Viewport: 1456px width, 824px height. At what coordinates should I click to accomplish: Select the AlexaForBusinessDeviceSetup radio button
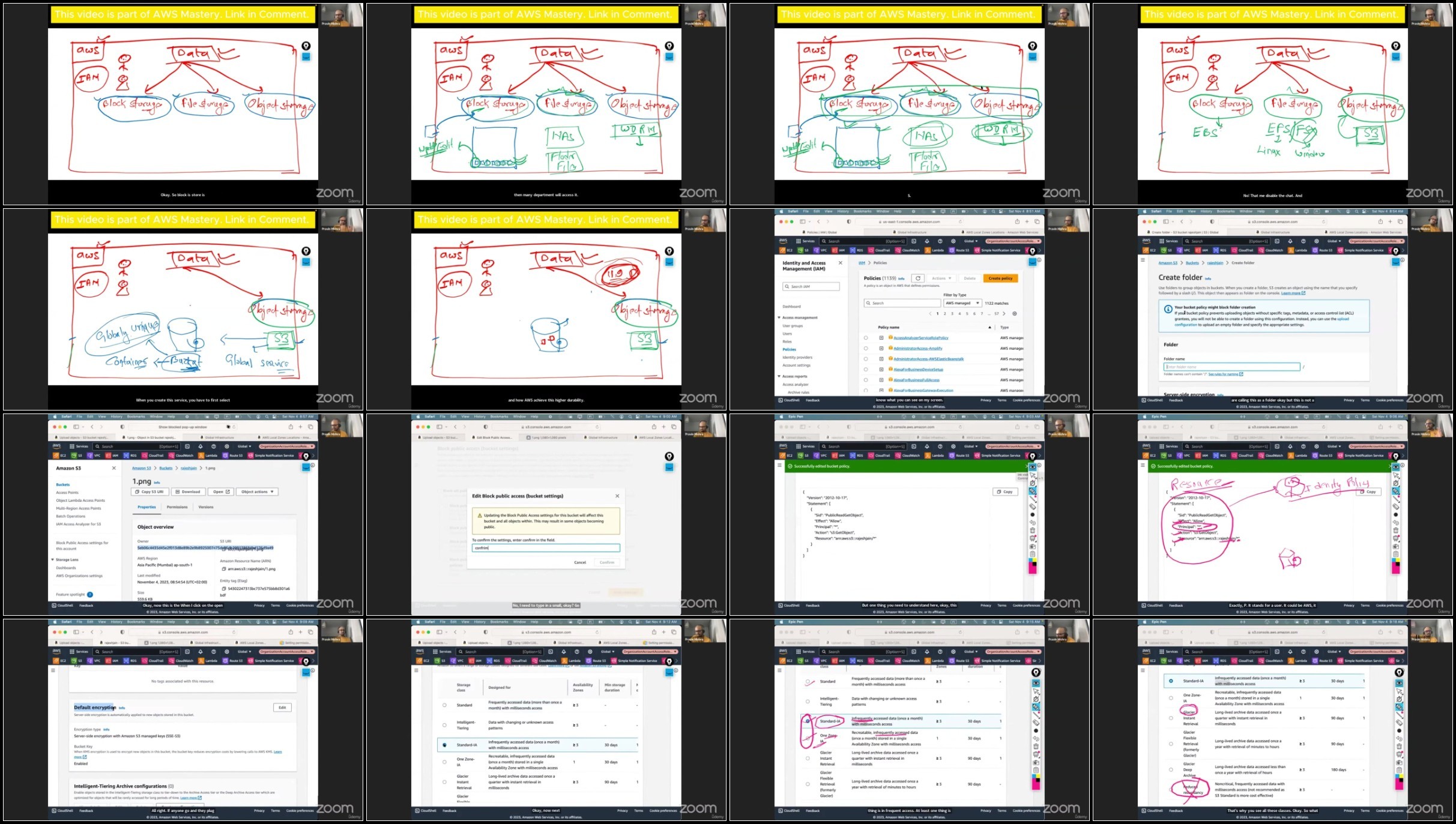pos(866,369)
